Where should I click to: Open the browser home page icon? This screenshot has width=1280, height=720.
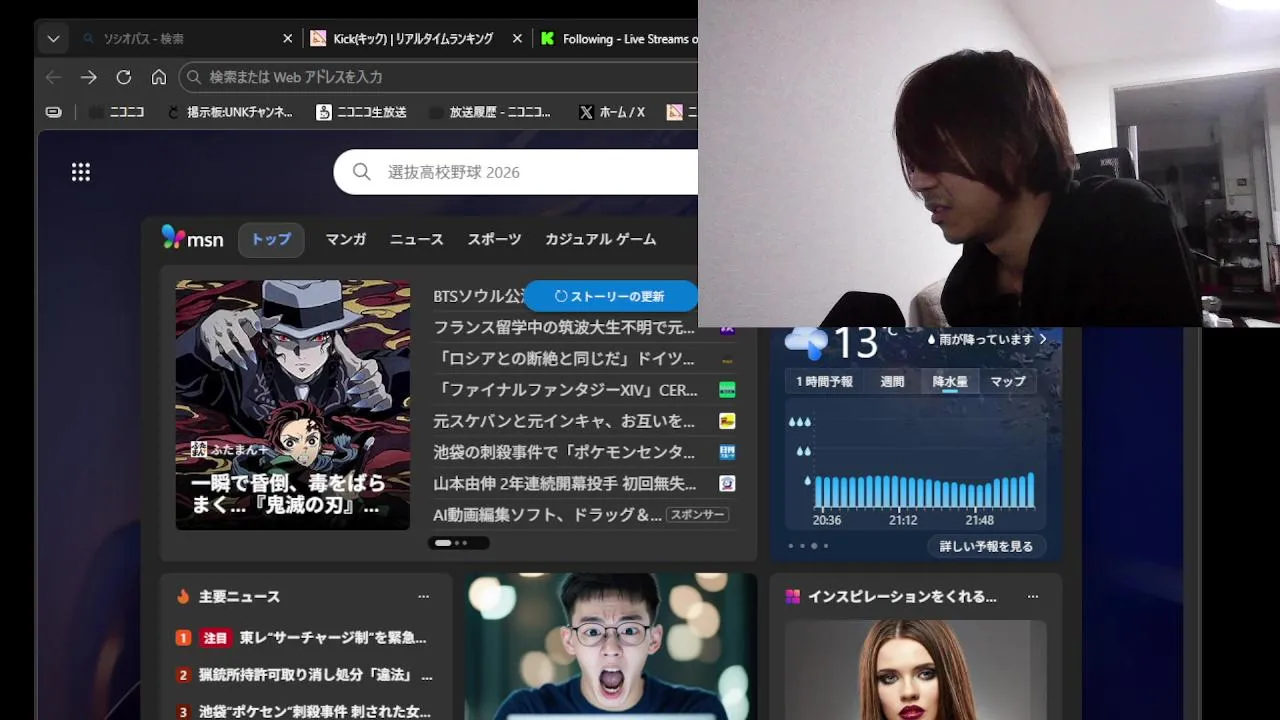pyautogui.click(x=159, y=77)
